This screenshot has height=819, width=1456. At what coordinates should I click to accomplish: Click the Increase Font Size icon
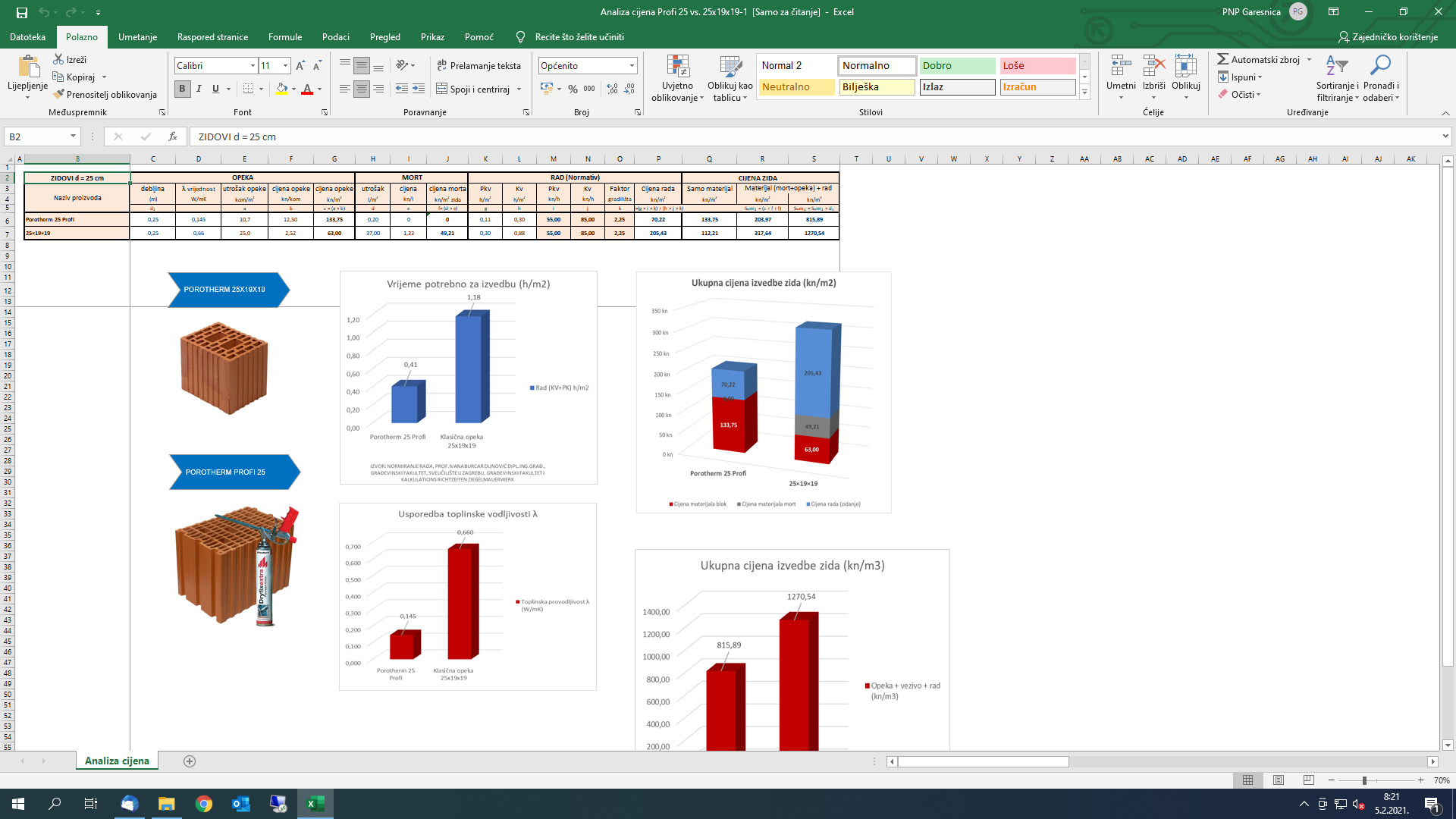(x=300, y=66)
